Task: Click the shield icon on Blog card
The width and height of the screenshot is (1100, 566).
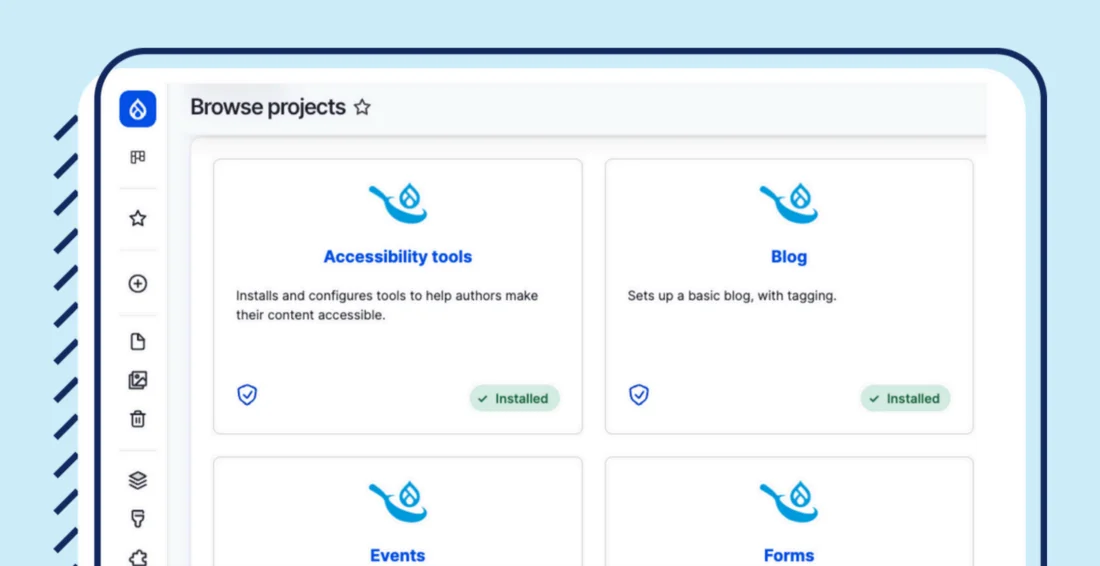Action: [638, 395]
